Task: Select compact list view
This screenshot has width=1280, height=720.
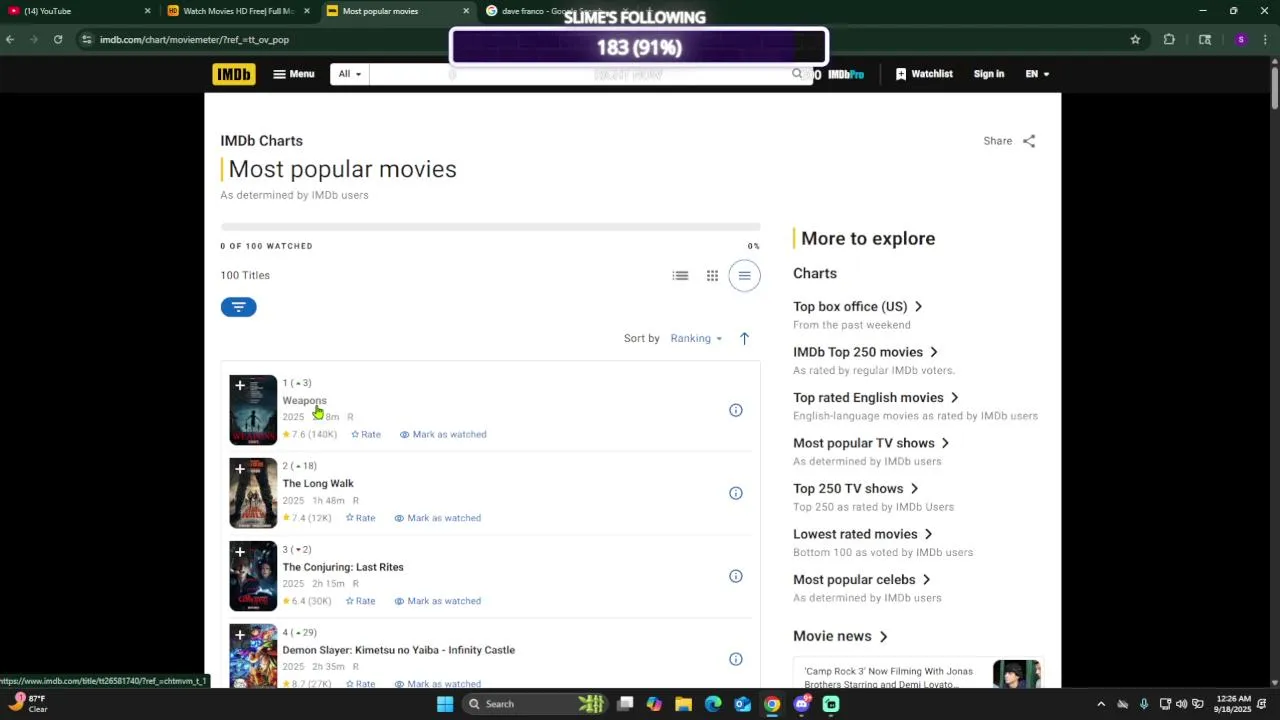Action: [744, 276]
